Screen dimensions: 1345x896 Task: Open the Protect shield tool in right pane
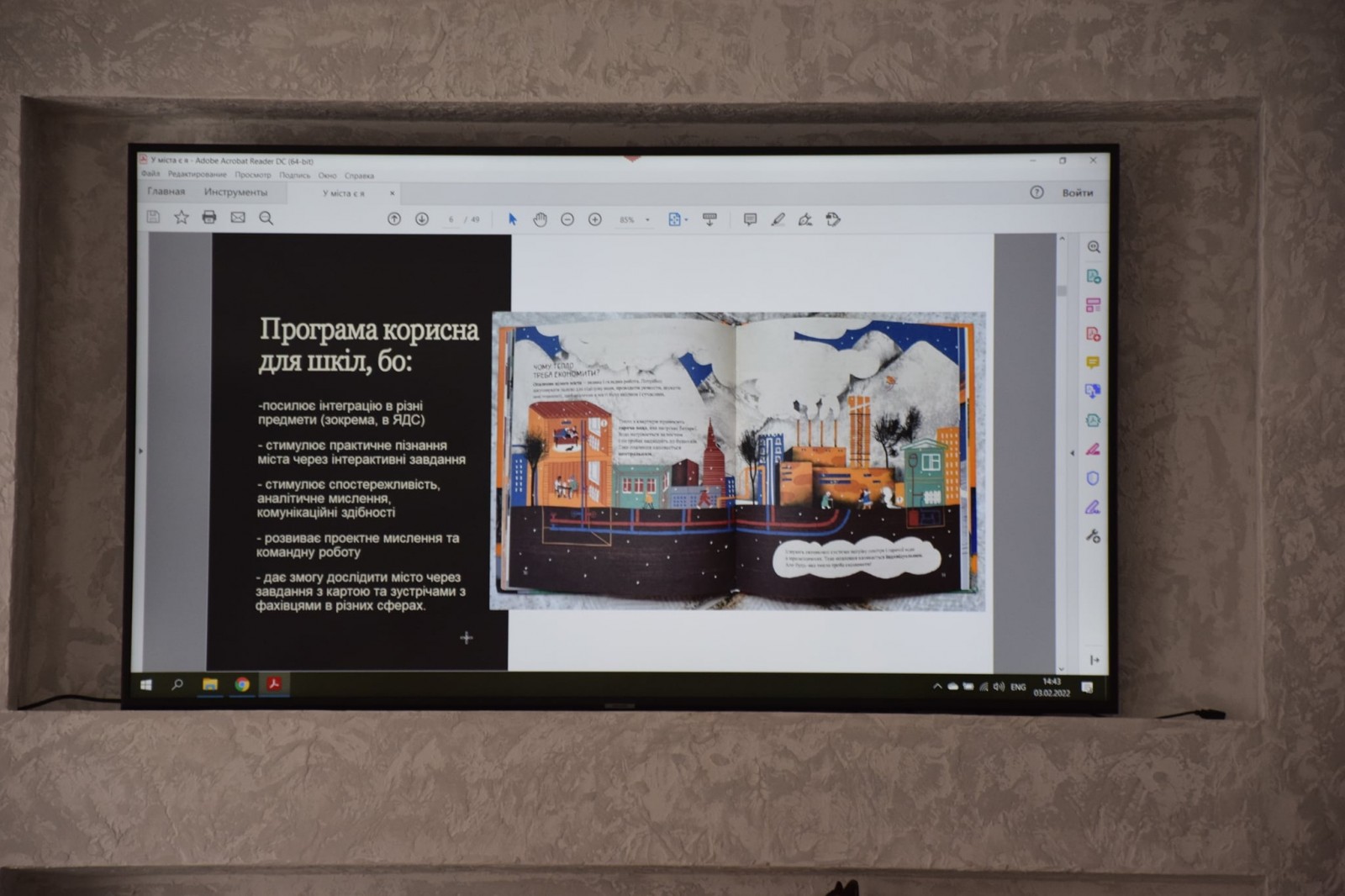pyautogui.click(x=1093, y=478)
